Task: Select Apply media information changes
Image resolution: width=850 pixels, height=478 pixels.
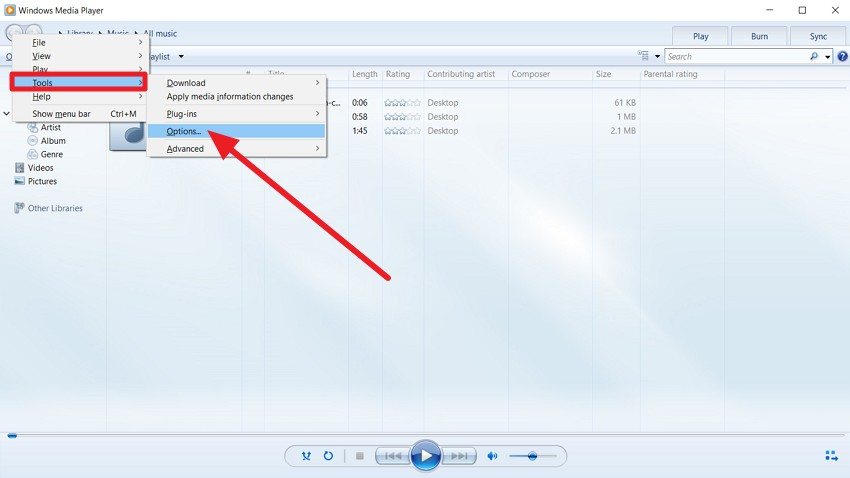Action: [x=237, y=96]
